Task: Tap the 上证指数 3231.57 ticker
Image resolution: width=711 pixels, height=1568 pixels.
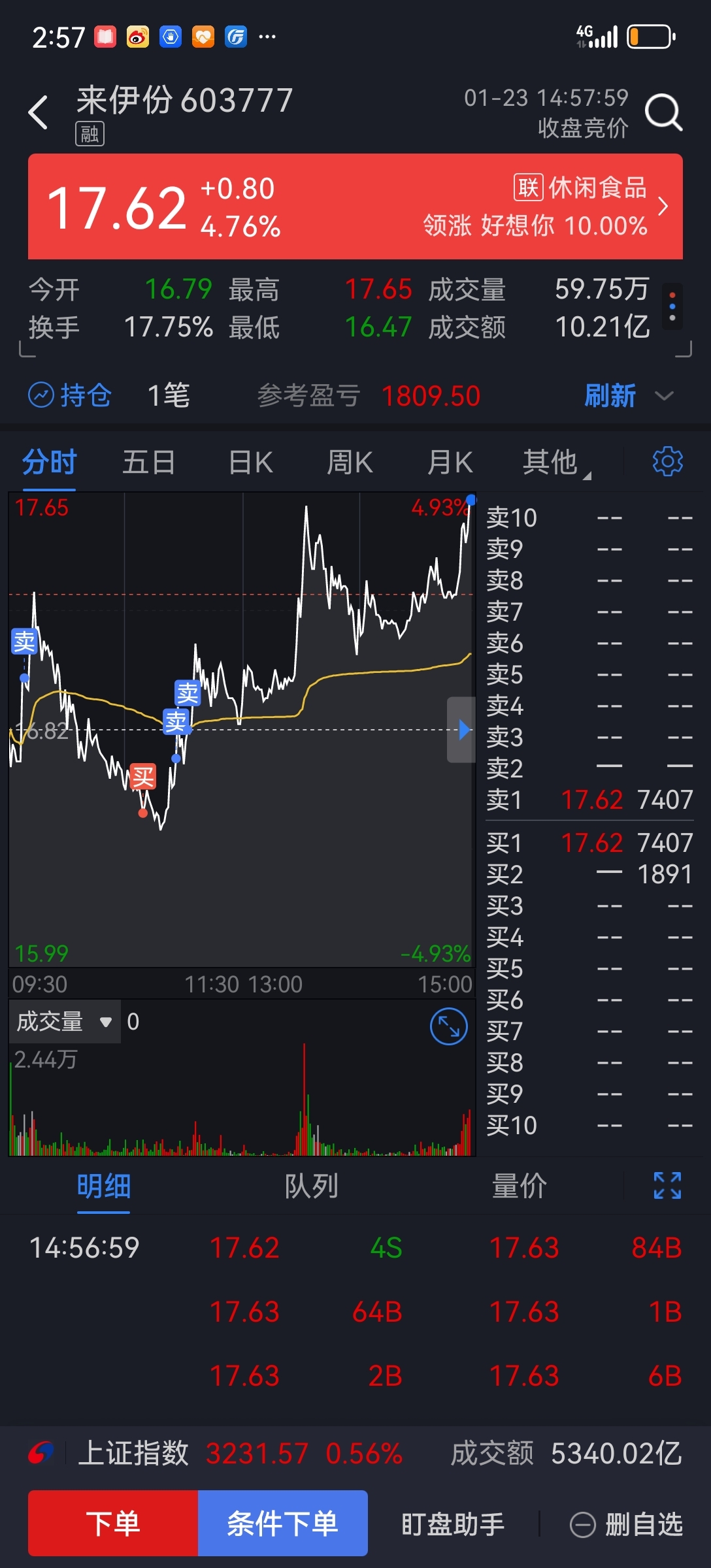Action: tap(240, 1453)
